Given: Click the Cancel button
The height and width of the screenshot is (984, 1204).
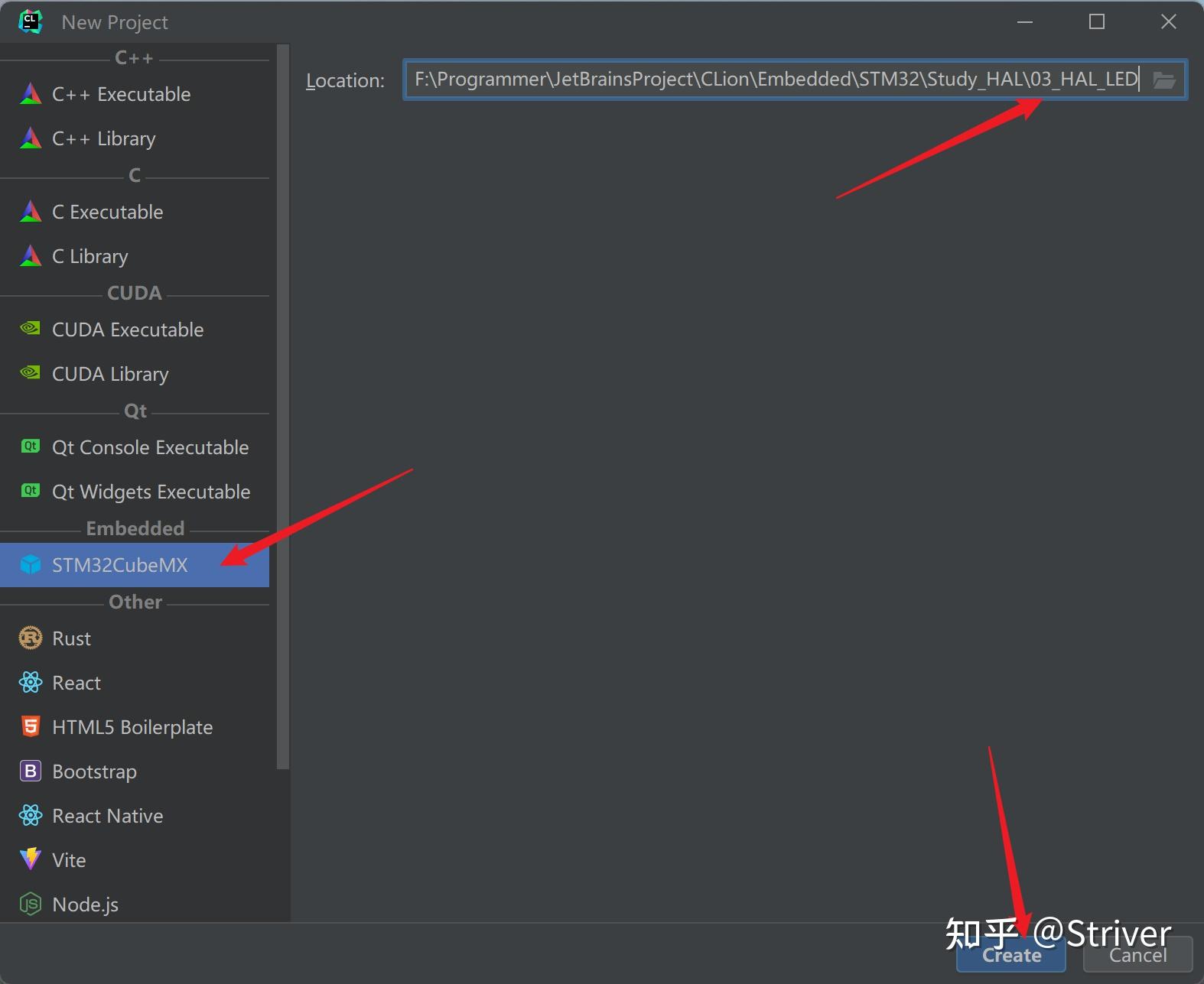Looking at the screenshot, I should pos(1137,955).
